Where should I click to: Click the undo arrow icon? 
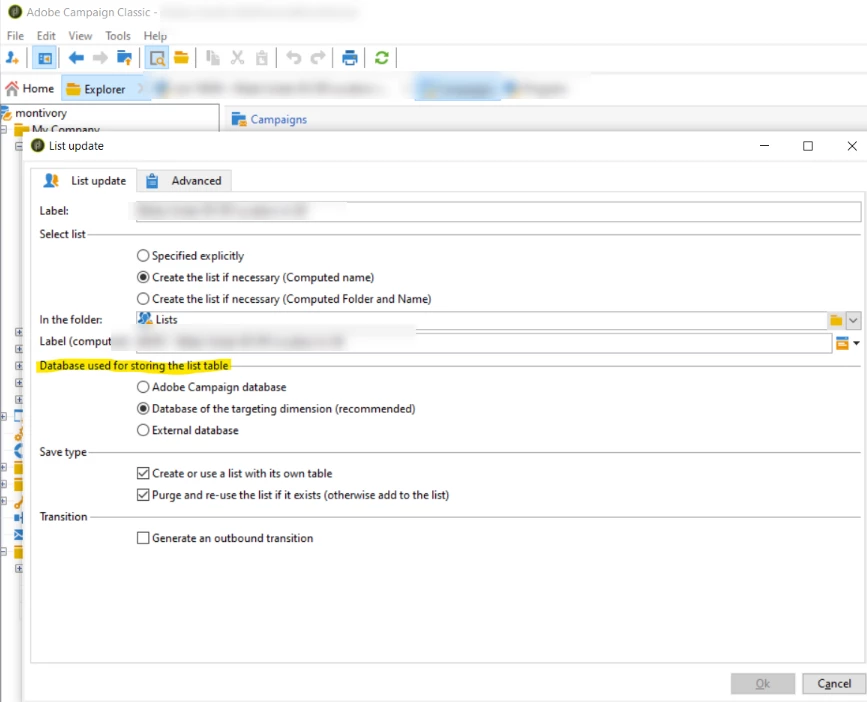click(294, 57)
